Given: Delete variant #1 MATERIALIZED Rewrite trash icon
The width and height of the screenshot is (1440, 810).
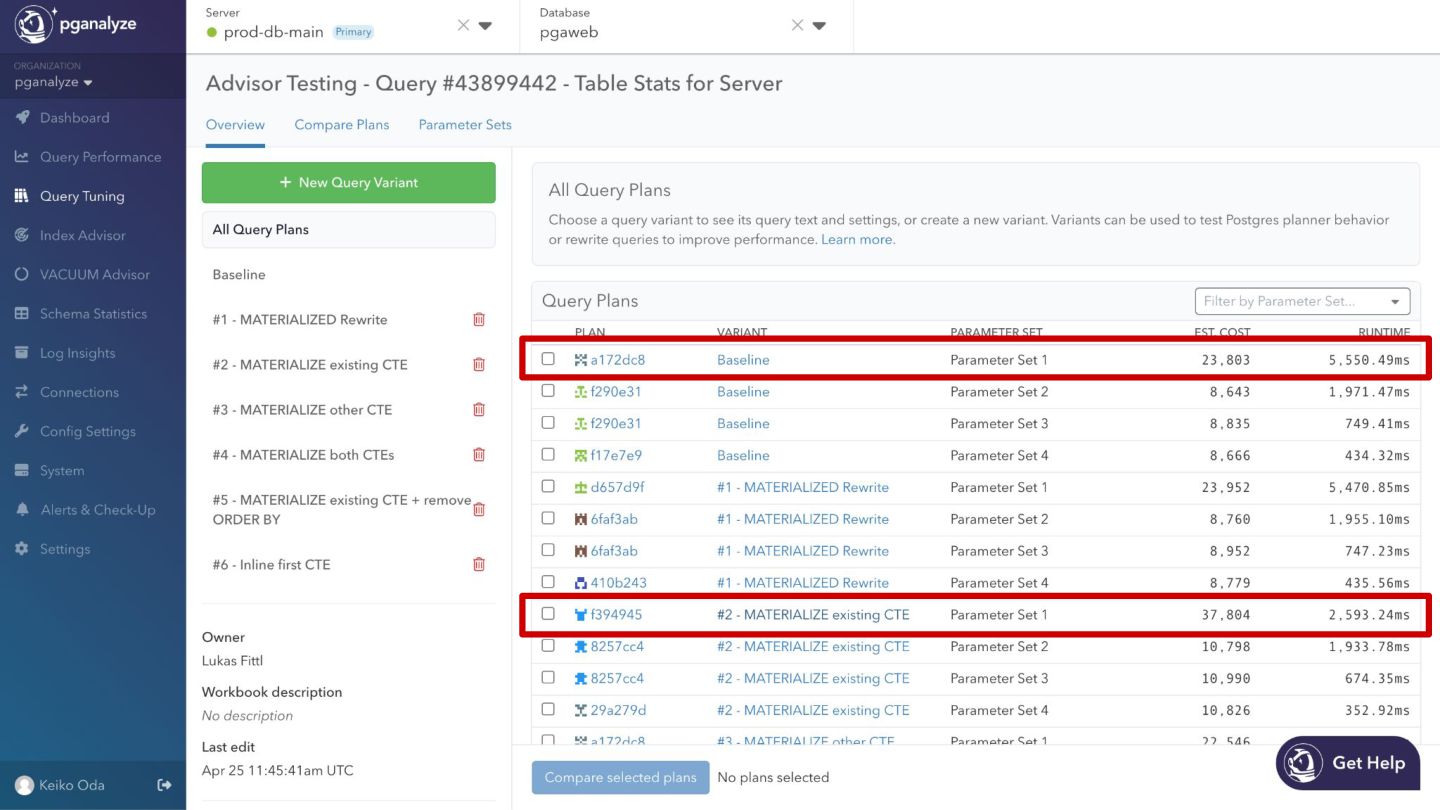Looking at the screenshot, I should coord(479,319).
